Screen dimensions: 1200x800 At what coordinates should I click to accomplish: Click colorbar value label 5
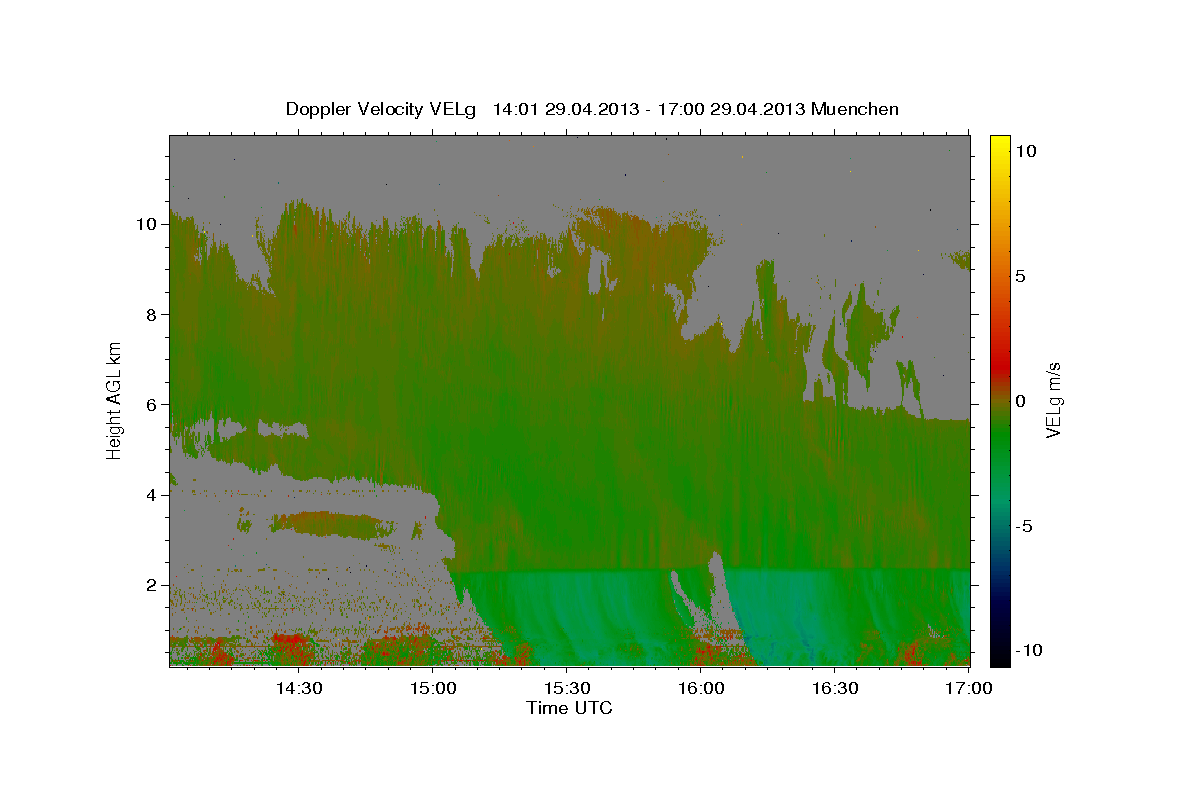click(x=1020, y=276)
